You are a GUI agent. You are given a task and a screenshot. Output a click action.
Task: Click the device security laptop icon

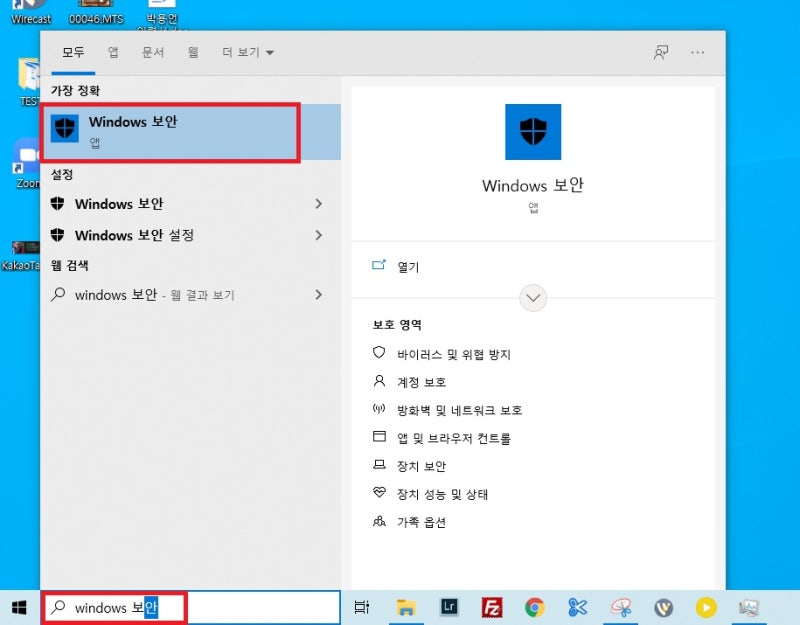point(379,464)
